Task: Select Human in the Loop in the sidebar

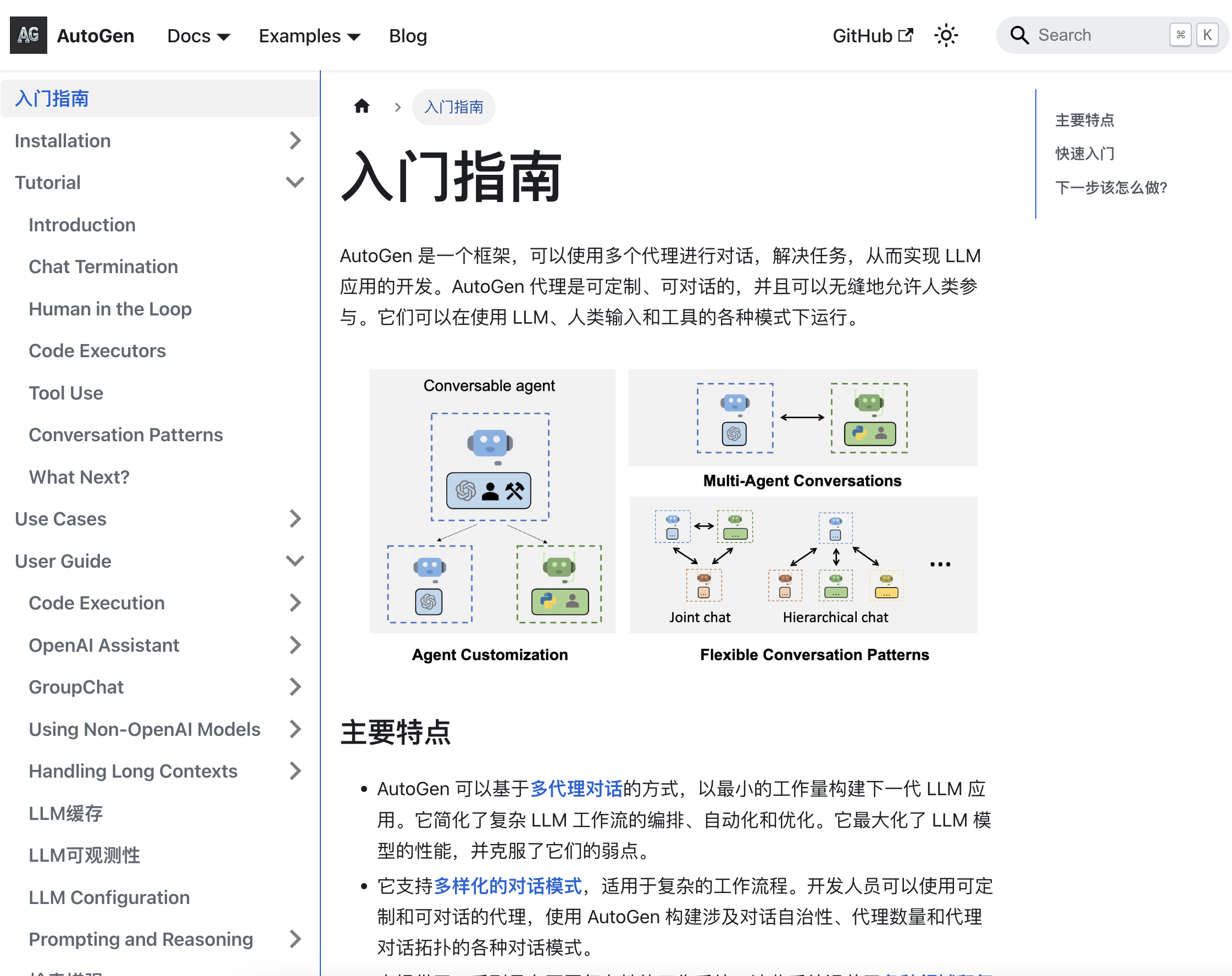Action: pos(110,308)
